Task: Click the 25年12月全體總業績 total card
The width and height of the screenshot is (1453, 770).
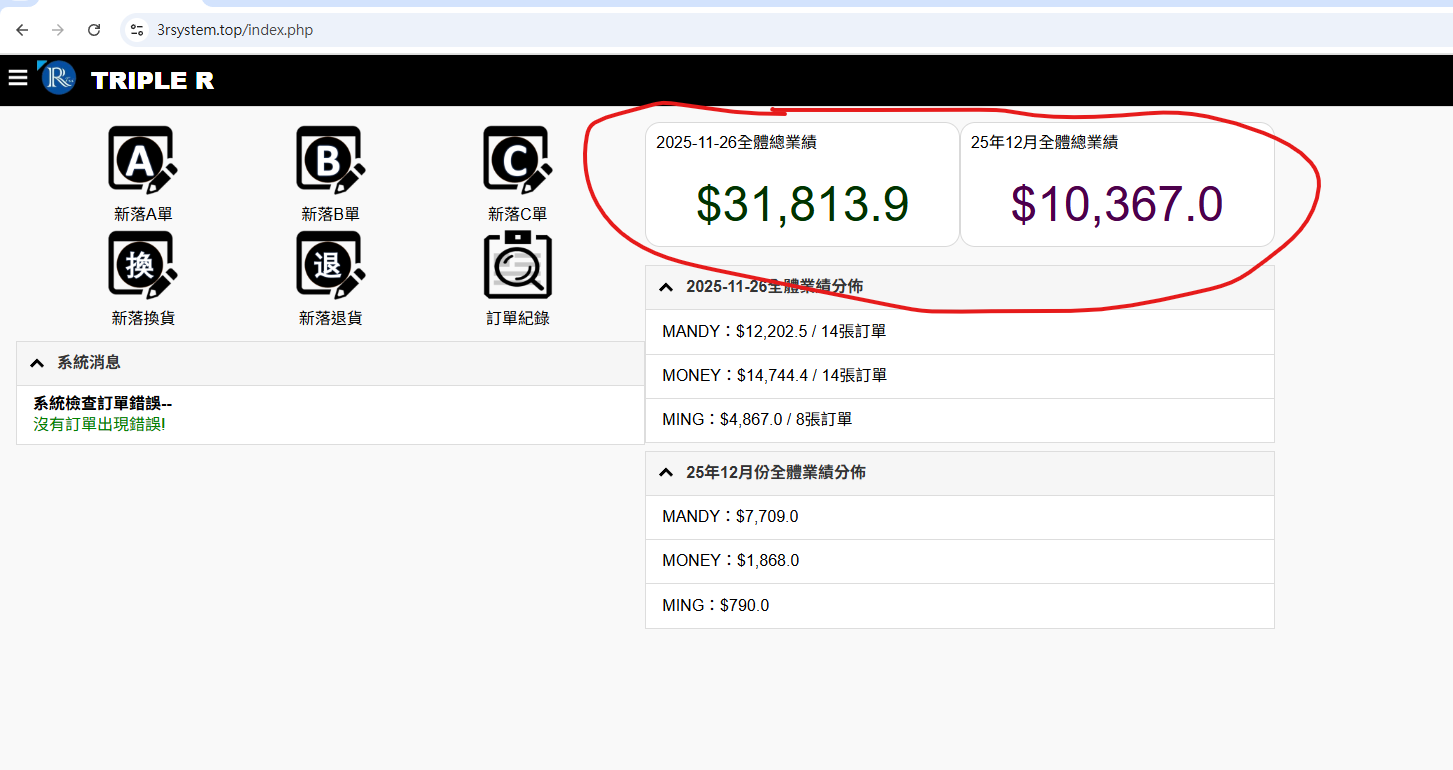Action: pyautogui.click(x=1116, y=185)
